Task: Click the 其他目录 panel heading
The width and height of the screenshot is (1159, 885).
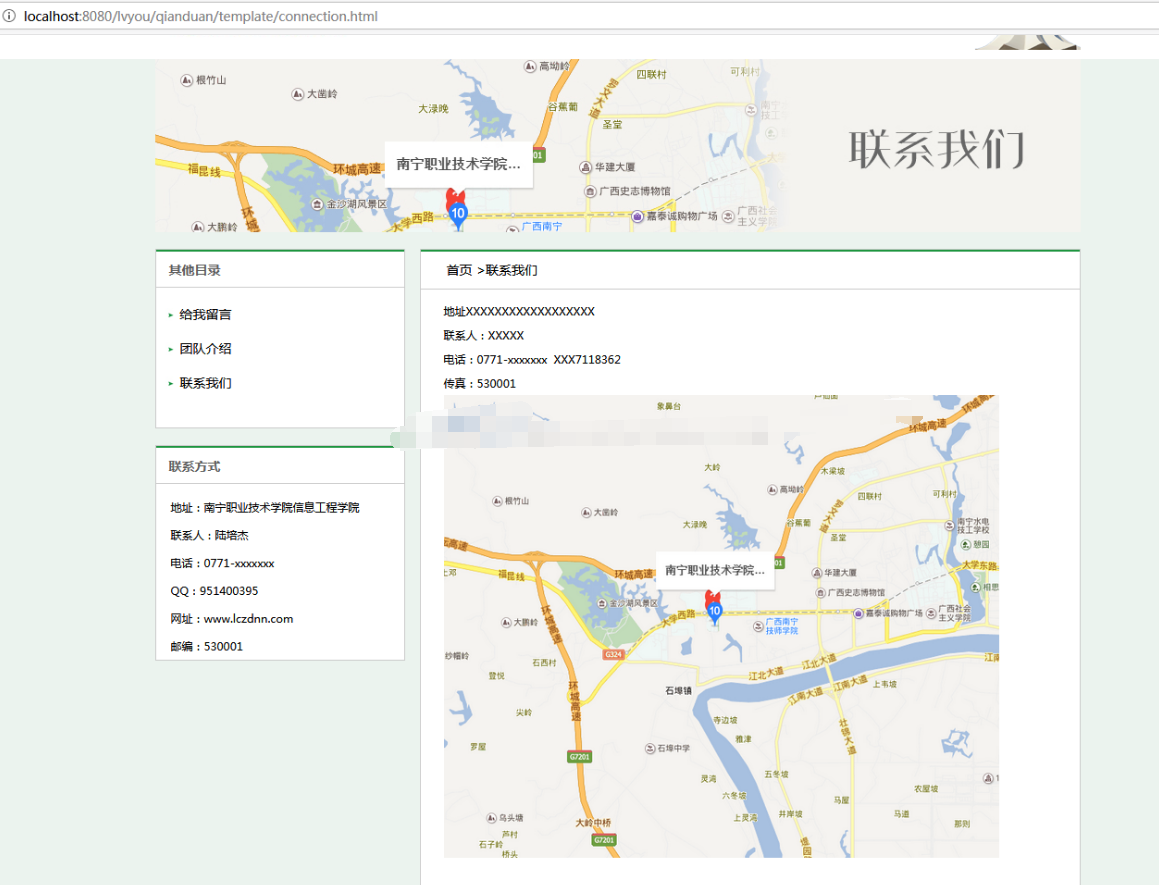Action: pos(194,270)
